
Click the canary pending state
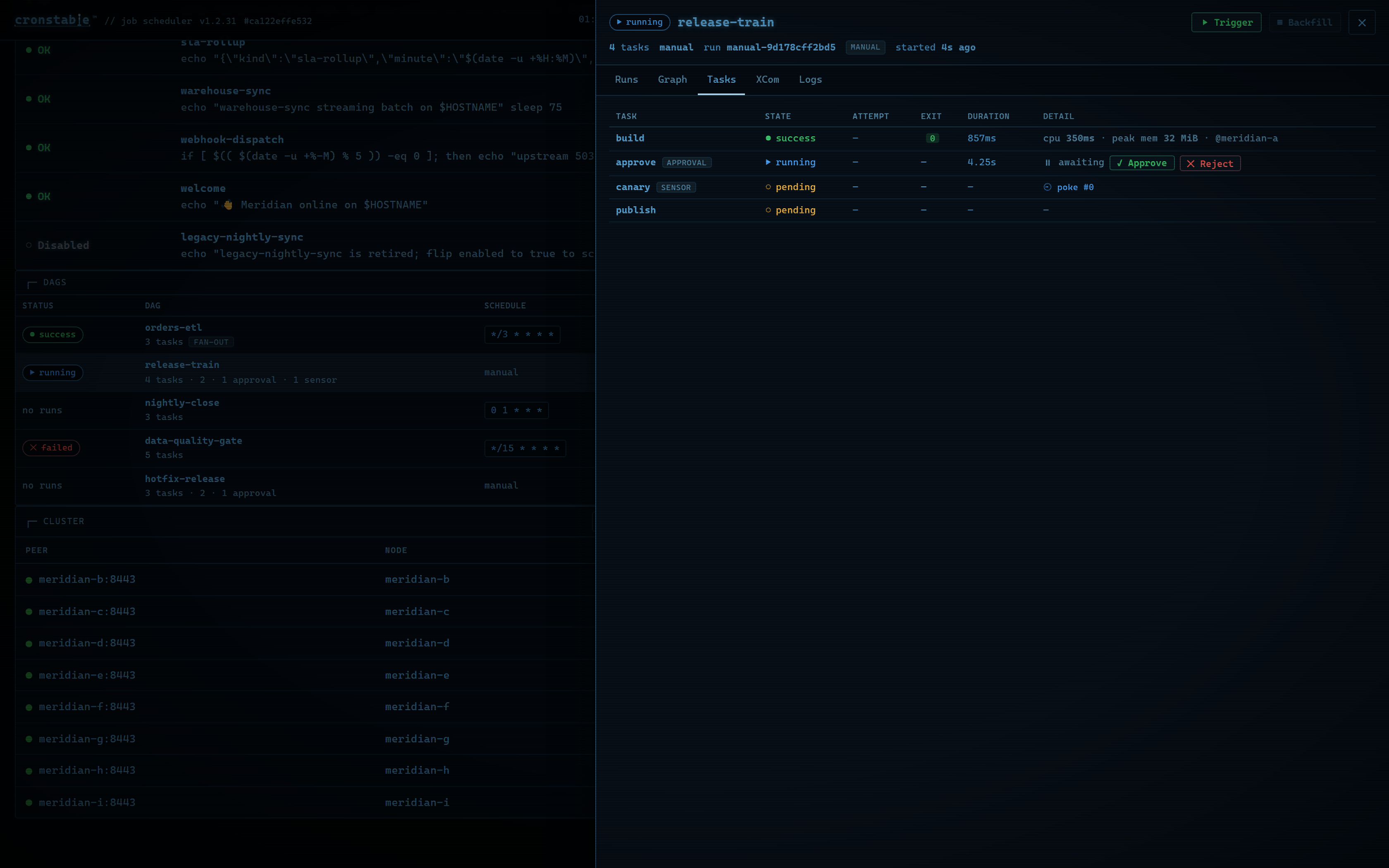[790, 187]
